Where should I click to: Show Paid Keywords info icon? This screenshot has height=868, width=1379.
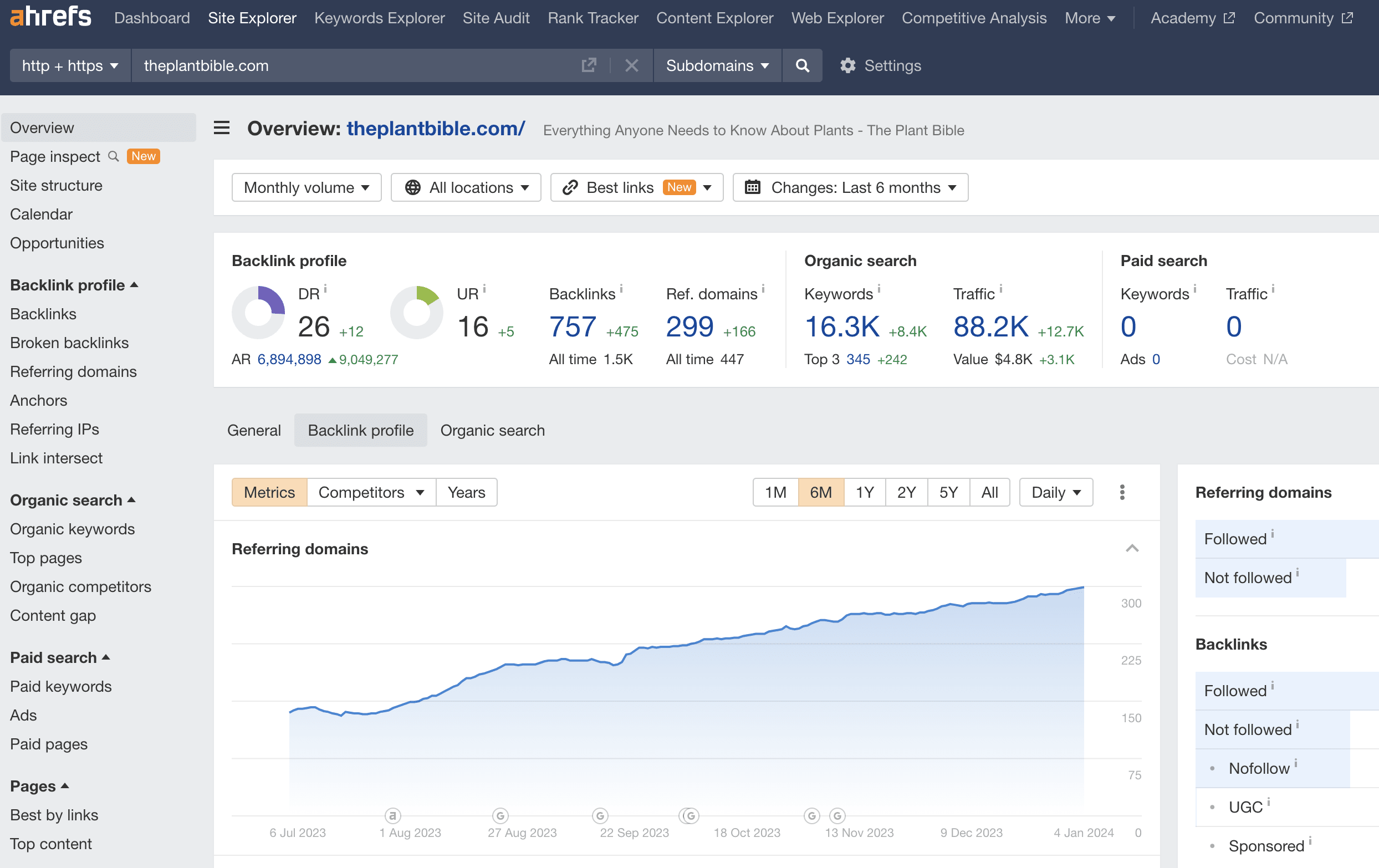(1194, 289)
